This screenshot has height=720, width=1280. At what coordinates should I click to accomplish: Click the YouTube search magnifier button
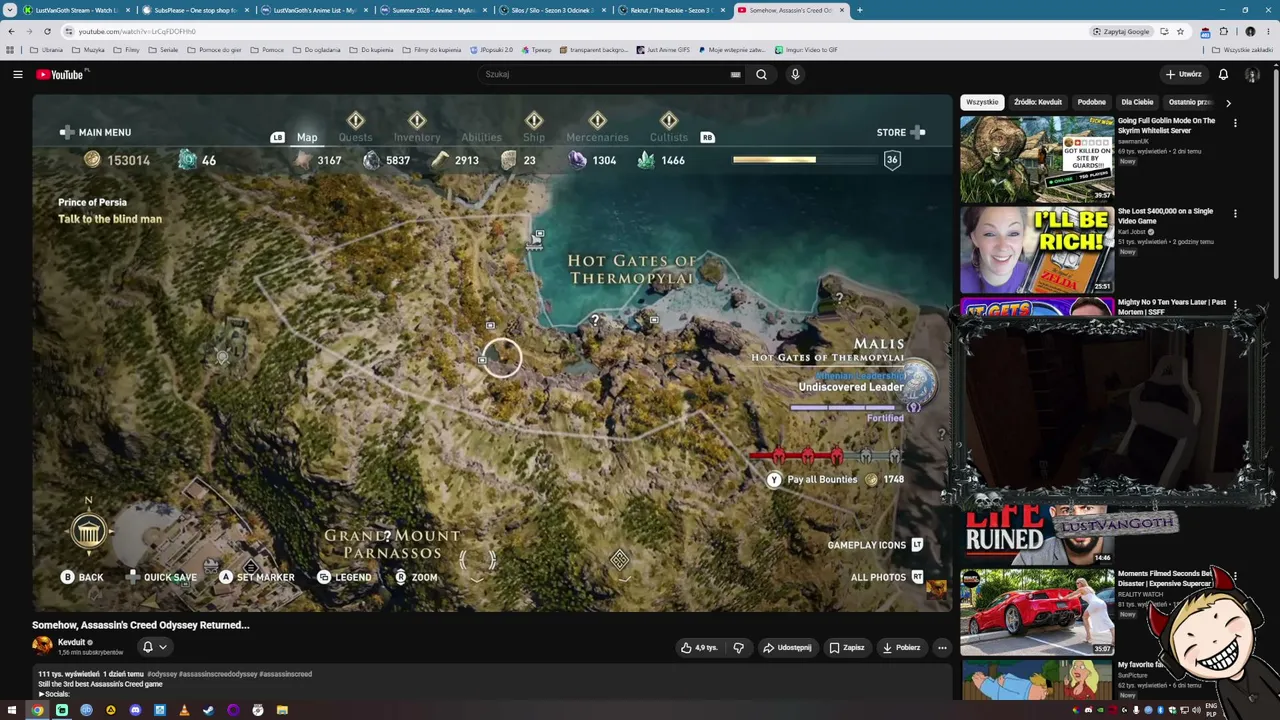click(x=761, y=74)
